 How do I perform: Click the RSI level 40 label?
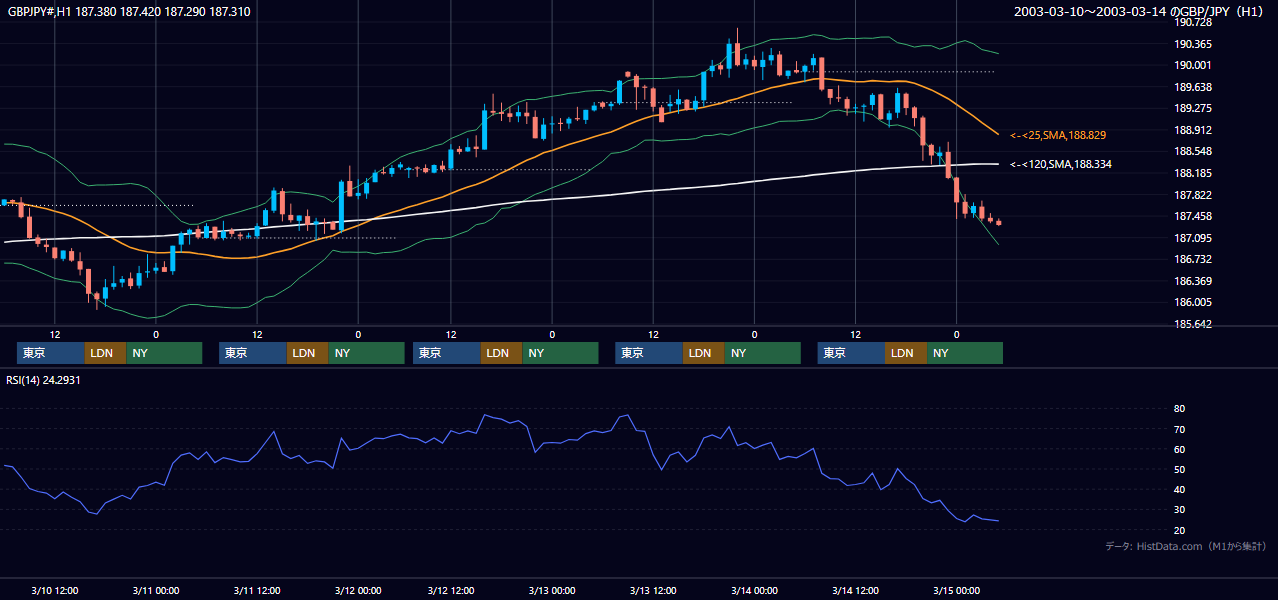pyautogui.click(x=1180, y=490)
